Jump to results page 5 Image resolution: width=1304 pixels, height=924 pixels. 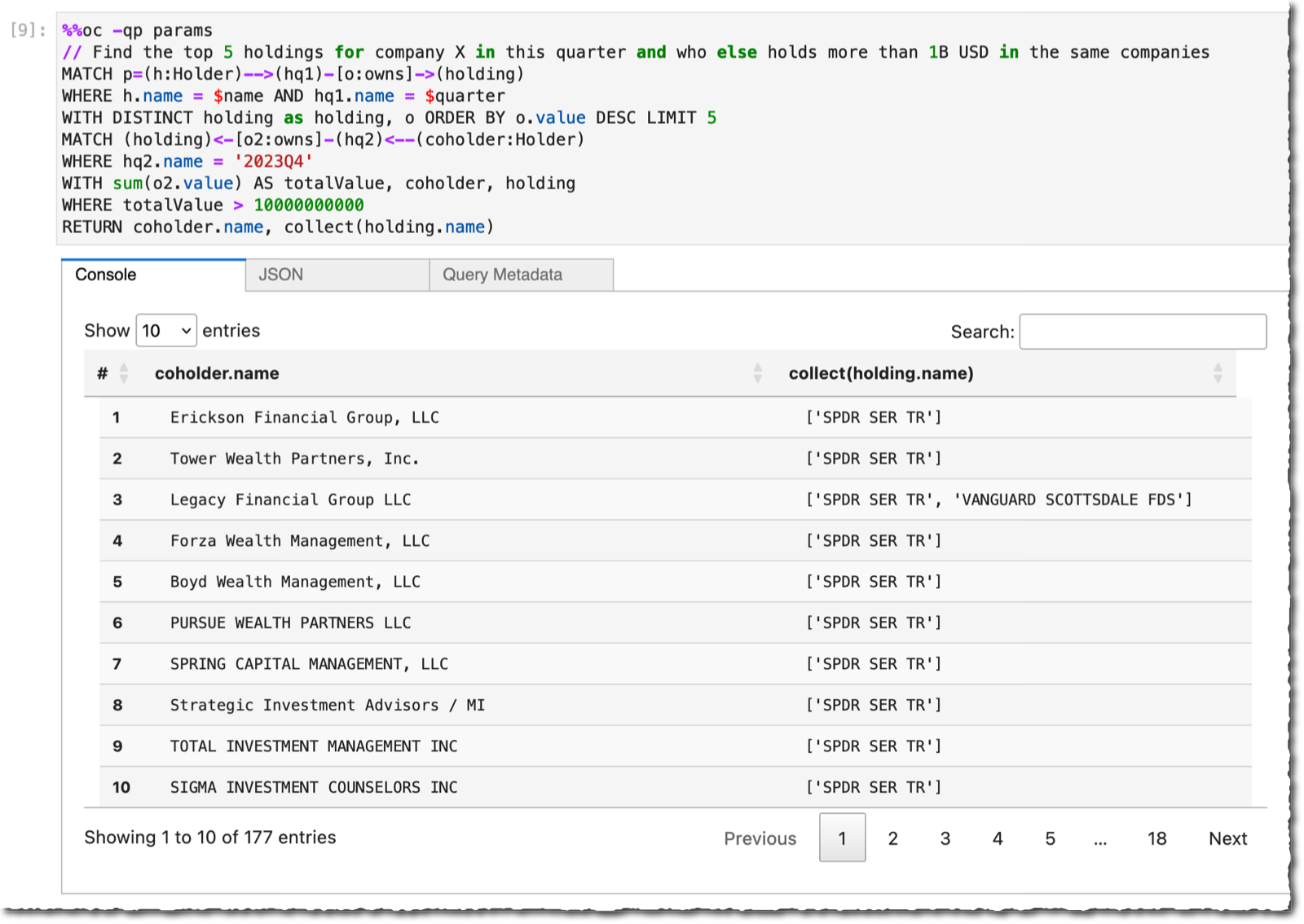pyautogui.click(x=1050, y=838)
